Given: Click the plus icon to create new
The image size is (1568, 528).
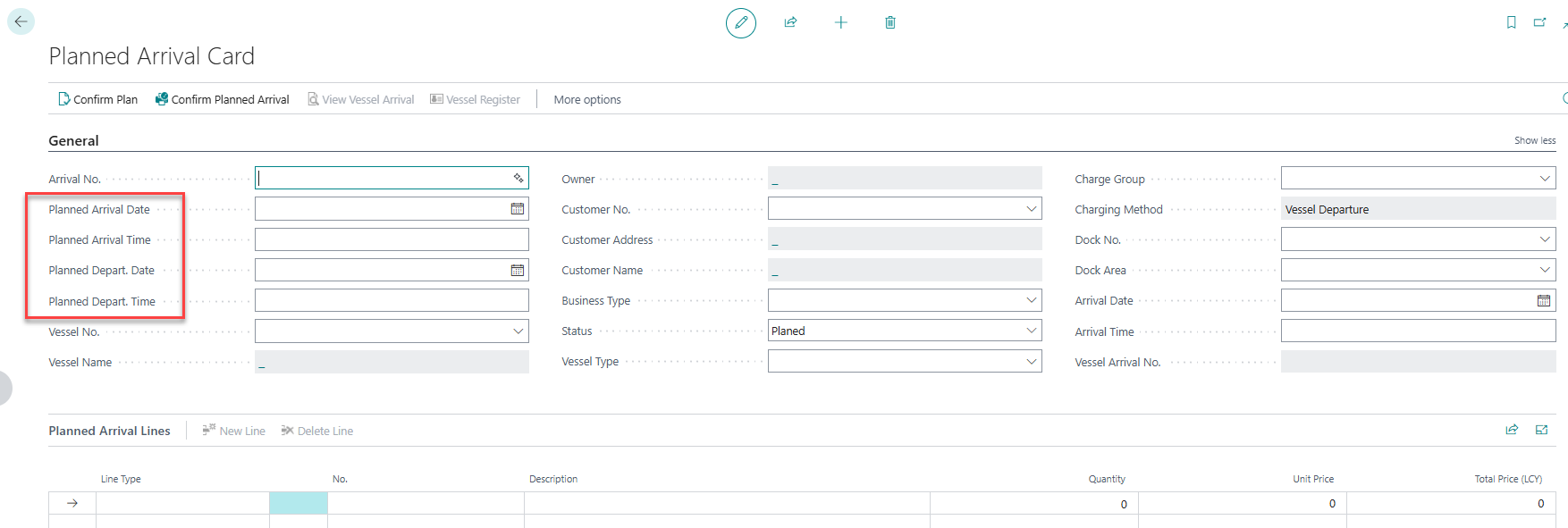Looking at the screenshot, I should tap(840, 22).
